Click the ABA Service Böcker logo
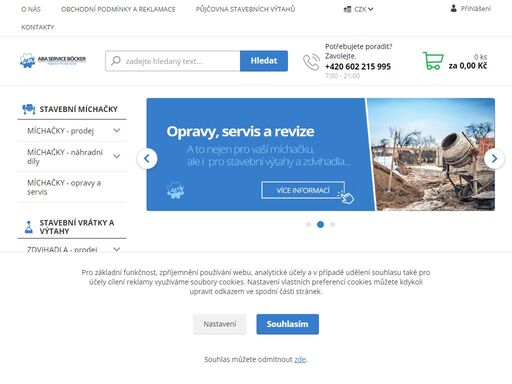Screen dimensions: 512x384 53,60
